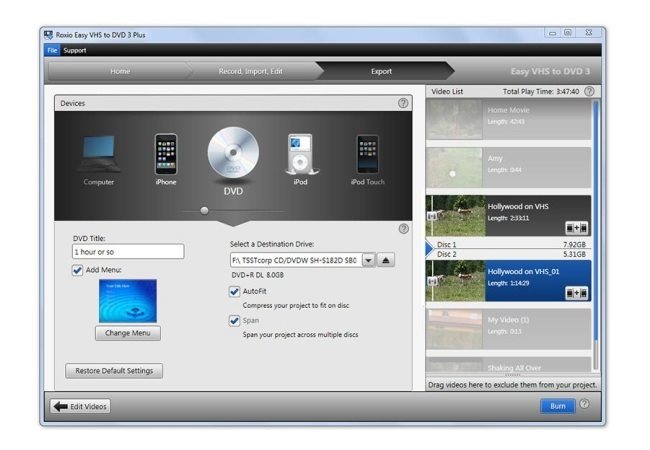
Task: Click merge icon on Hollywood on VHS_01
Action: click(577, 293)
